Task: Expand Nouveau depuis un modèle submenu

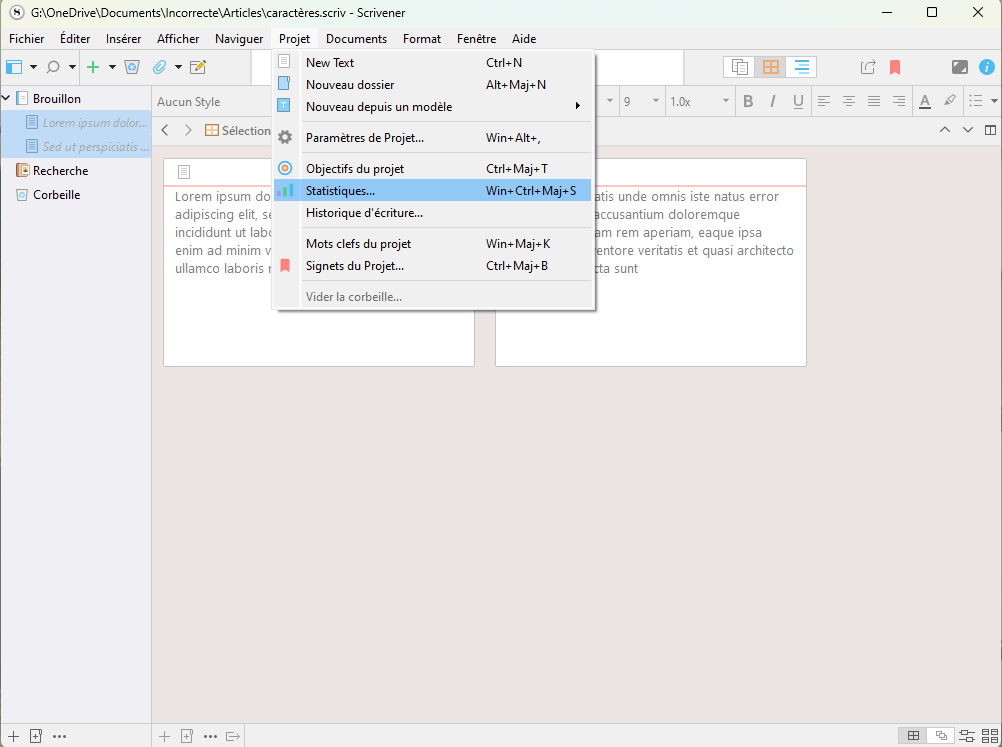Action: point(433,107)
